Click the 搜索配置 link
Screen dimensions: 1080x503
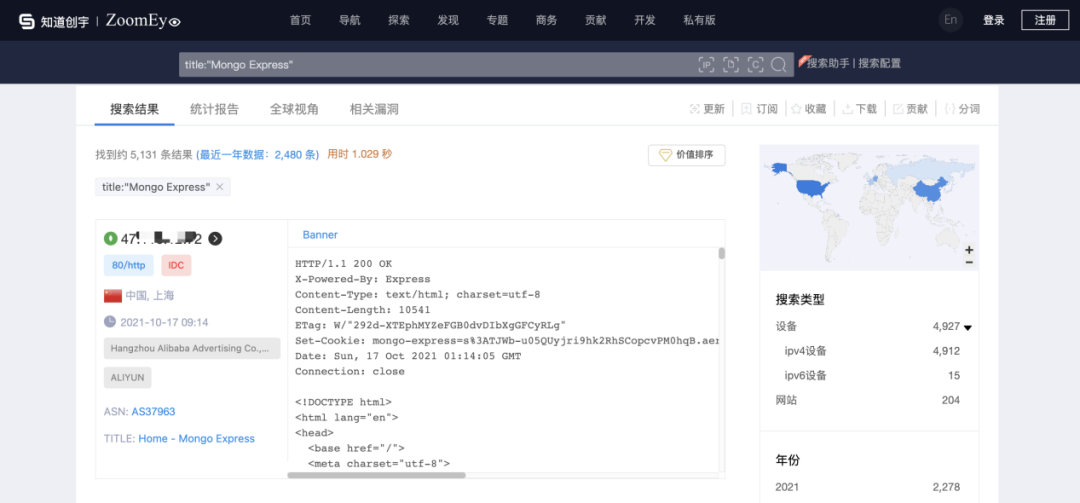tap(880, 63)
